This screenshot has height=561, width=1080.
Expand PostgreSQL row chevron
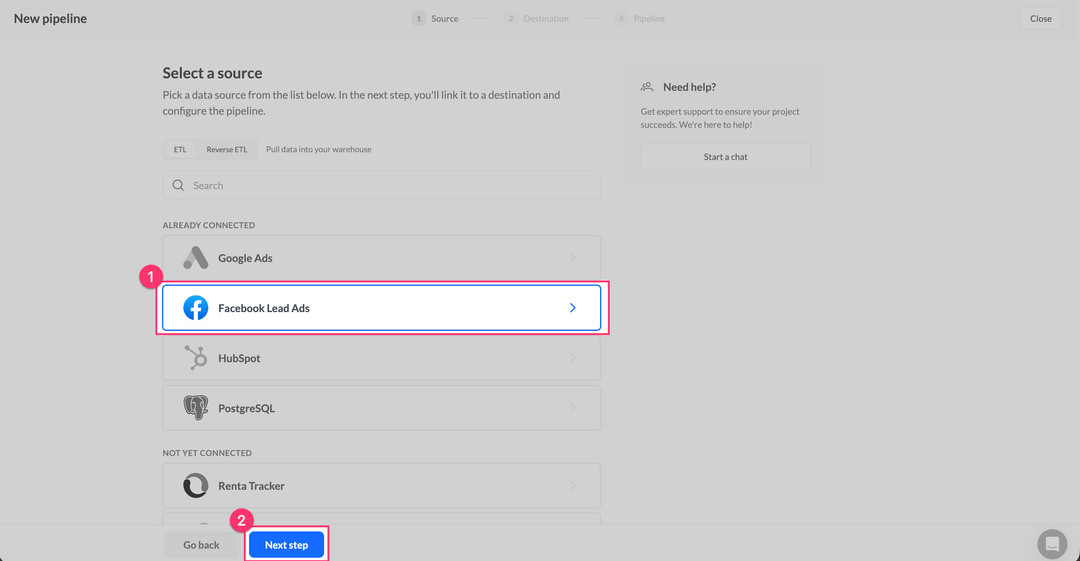pos(572,408)
